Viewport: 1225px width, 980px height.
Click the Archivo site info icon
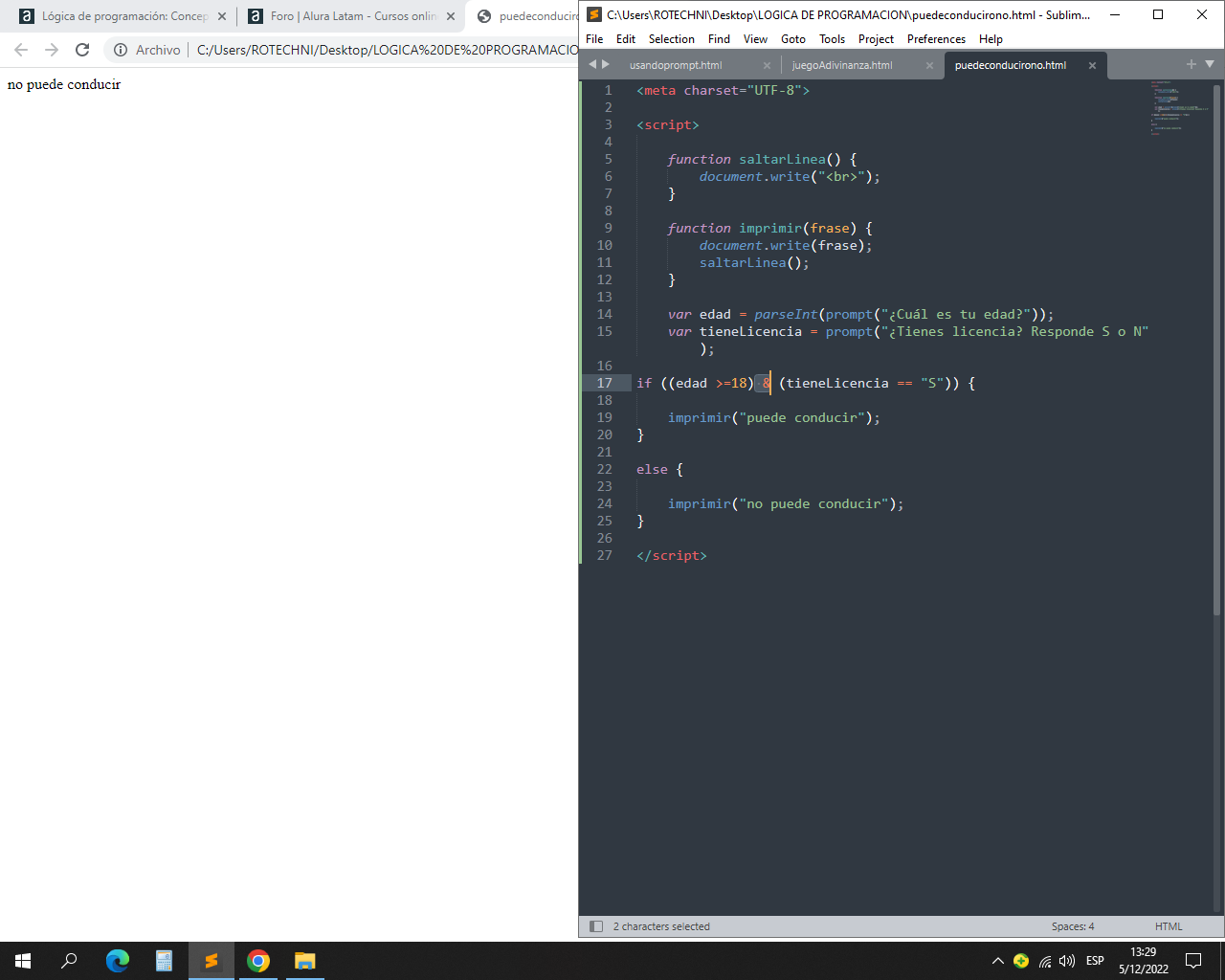[121, 50]
